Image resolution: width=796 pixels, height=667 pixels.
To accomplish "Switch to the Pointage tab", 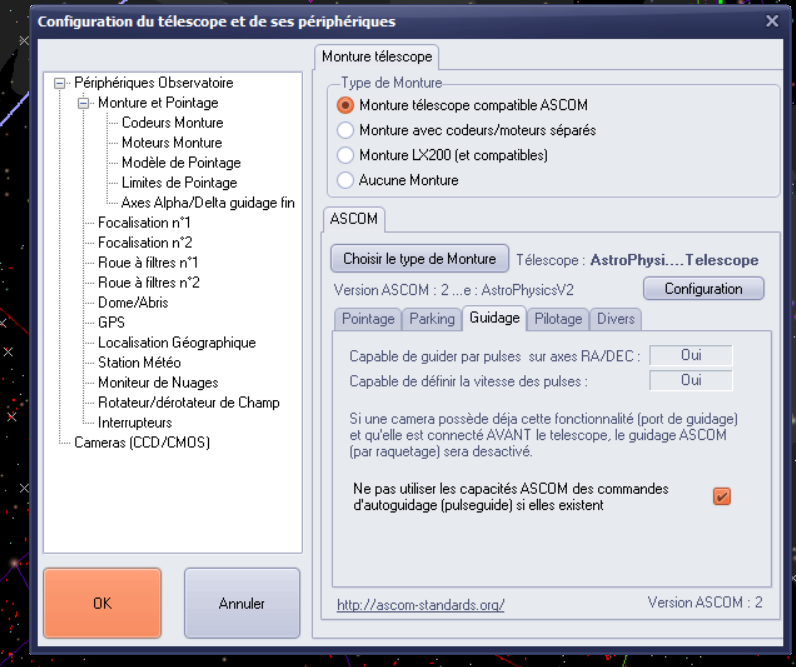I will point(367,319).
